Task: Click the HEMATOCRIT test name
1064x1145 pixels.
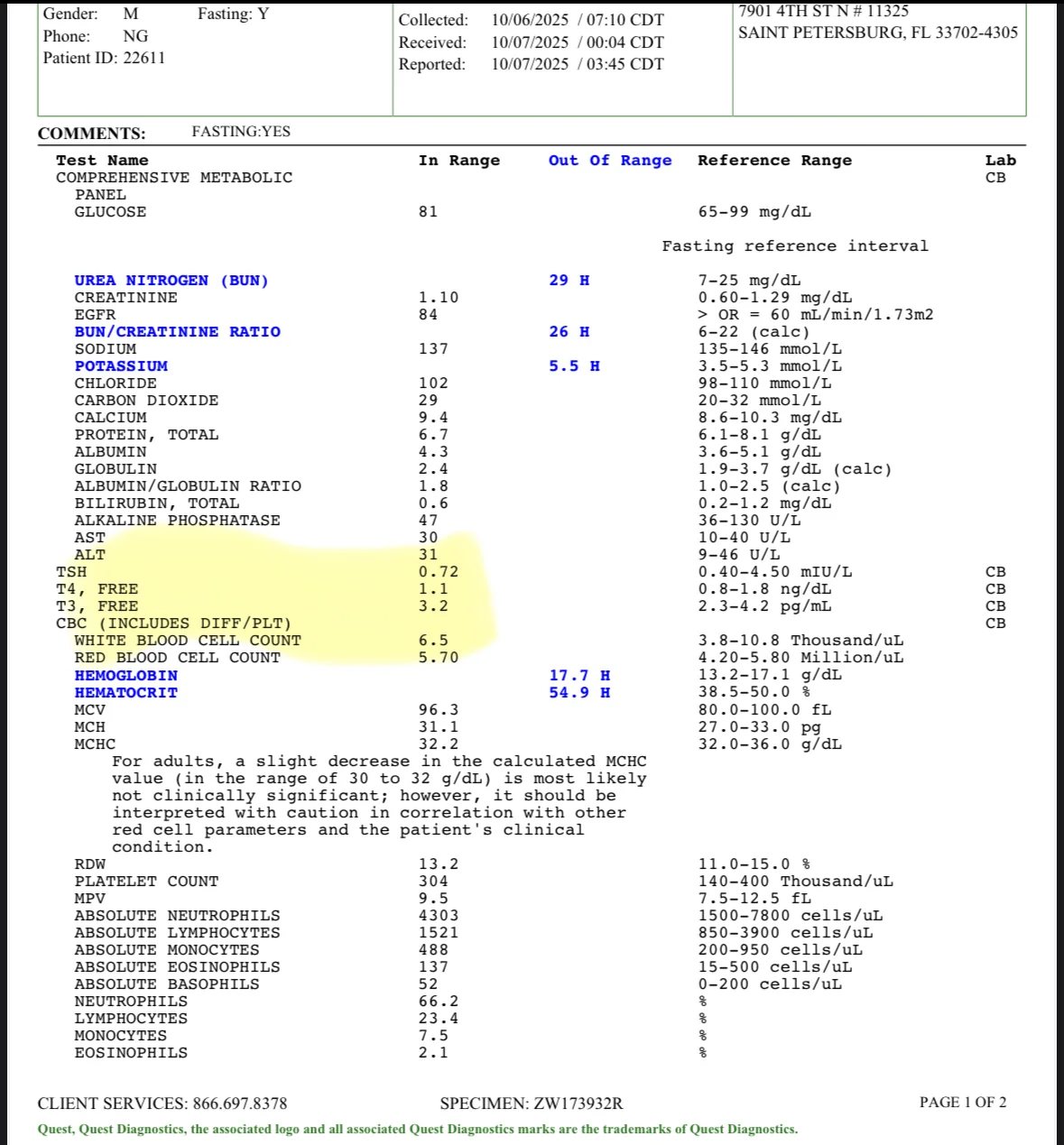Action: pos(125,693)
